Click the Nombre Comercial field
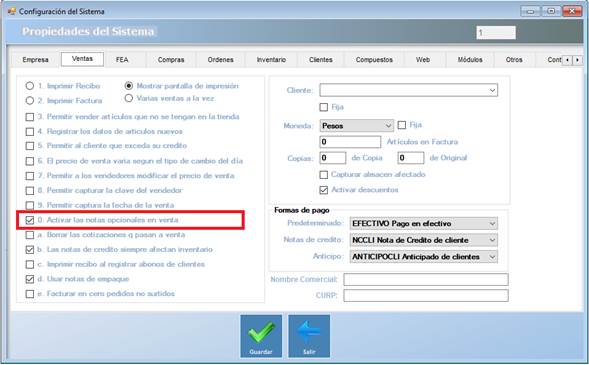589x365 pixels. coord(426,280)
